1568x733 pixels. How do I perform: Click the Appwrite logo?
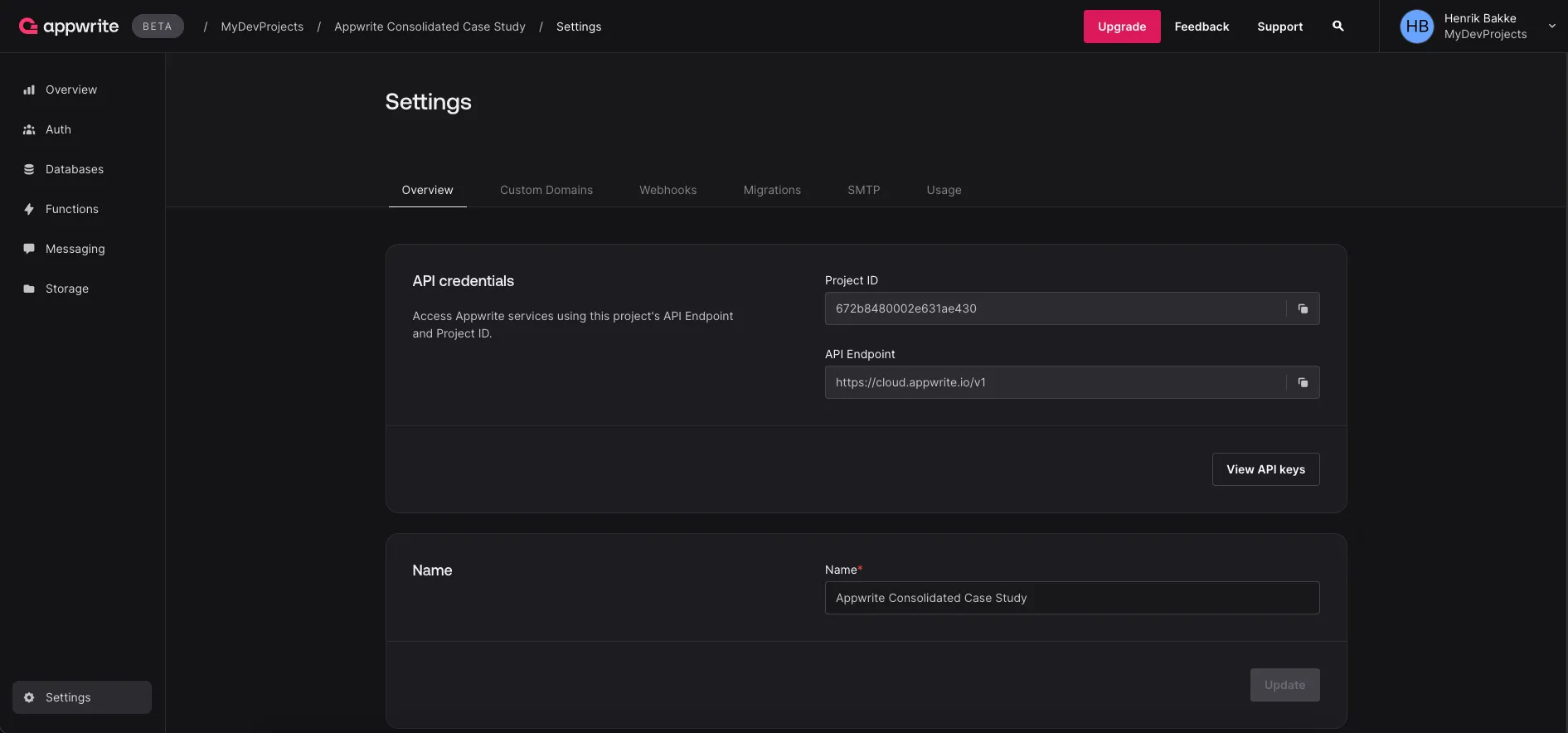click(x=69, y=27)
